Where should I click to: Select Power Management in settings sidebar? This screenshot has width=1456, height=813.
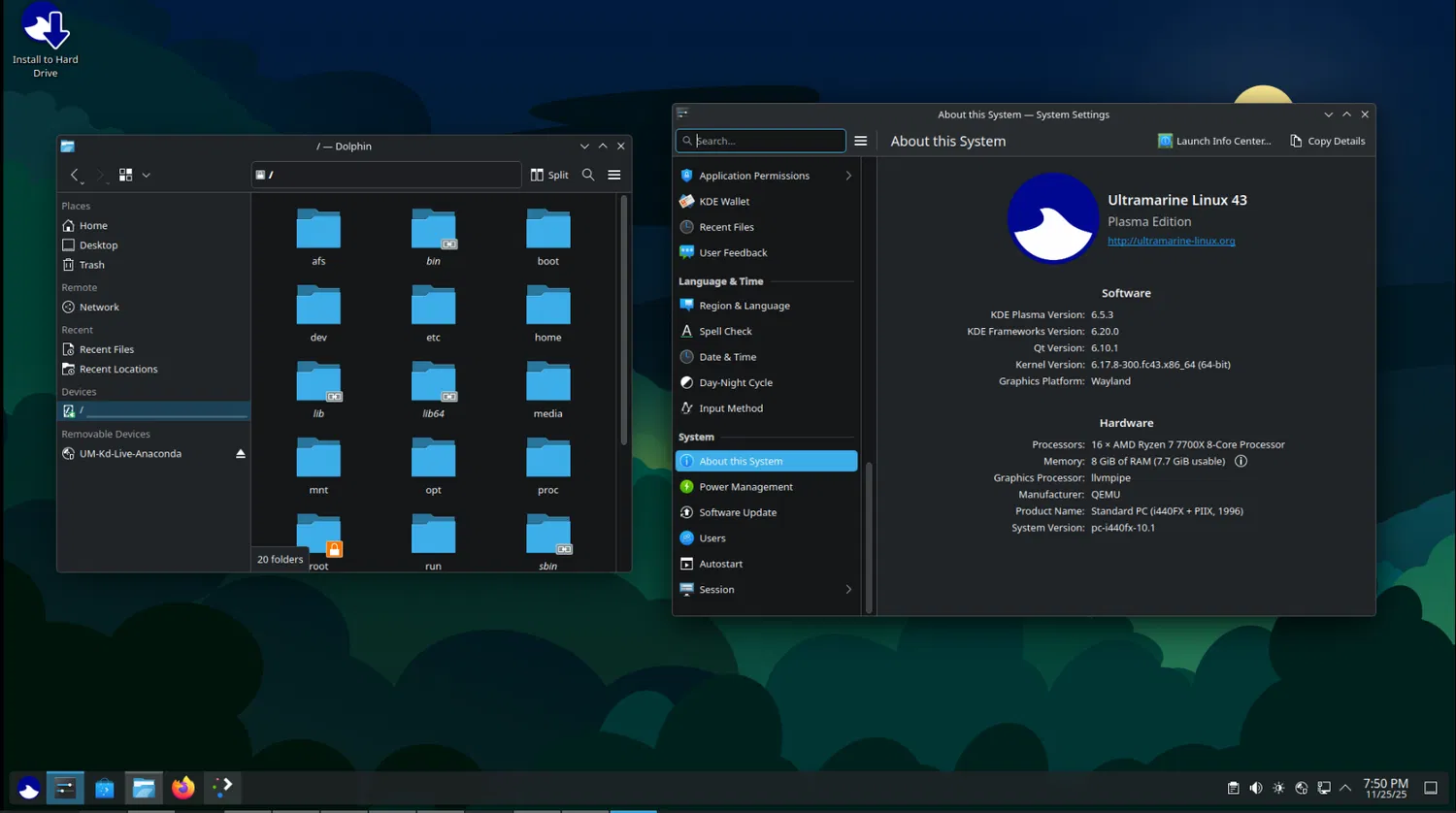point(745,487)
